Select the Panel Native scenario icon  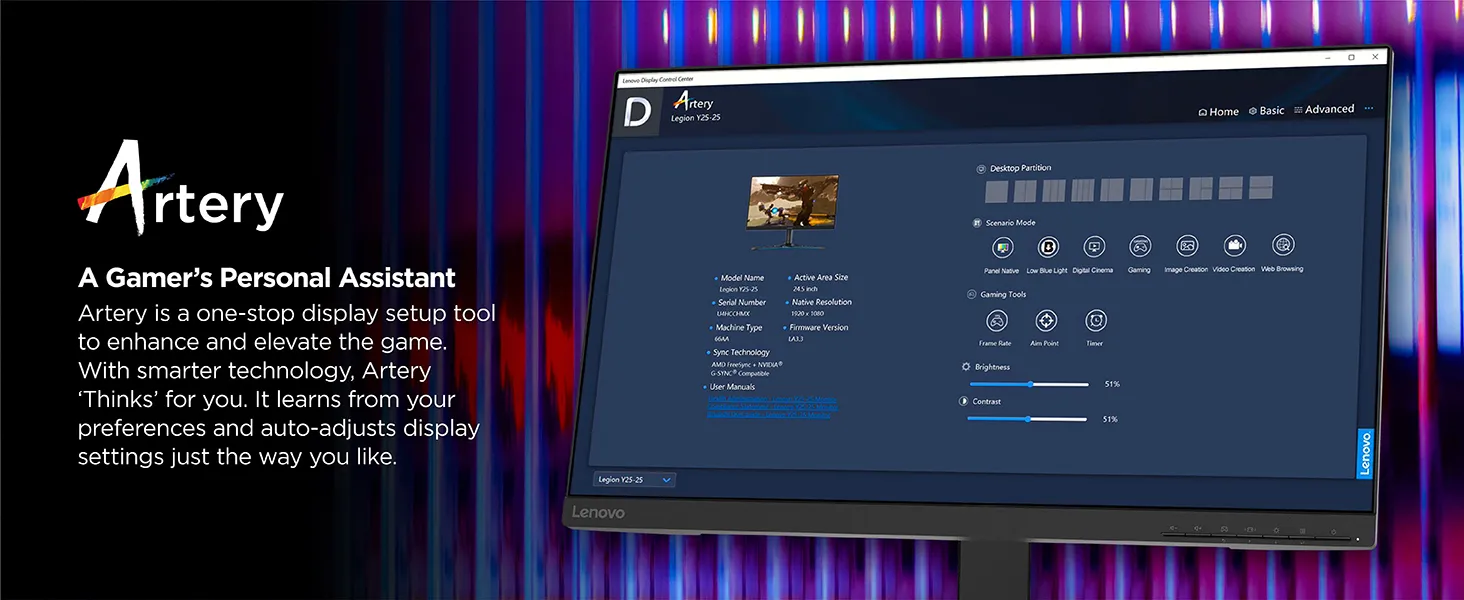(x=1001, y=247)
